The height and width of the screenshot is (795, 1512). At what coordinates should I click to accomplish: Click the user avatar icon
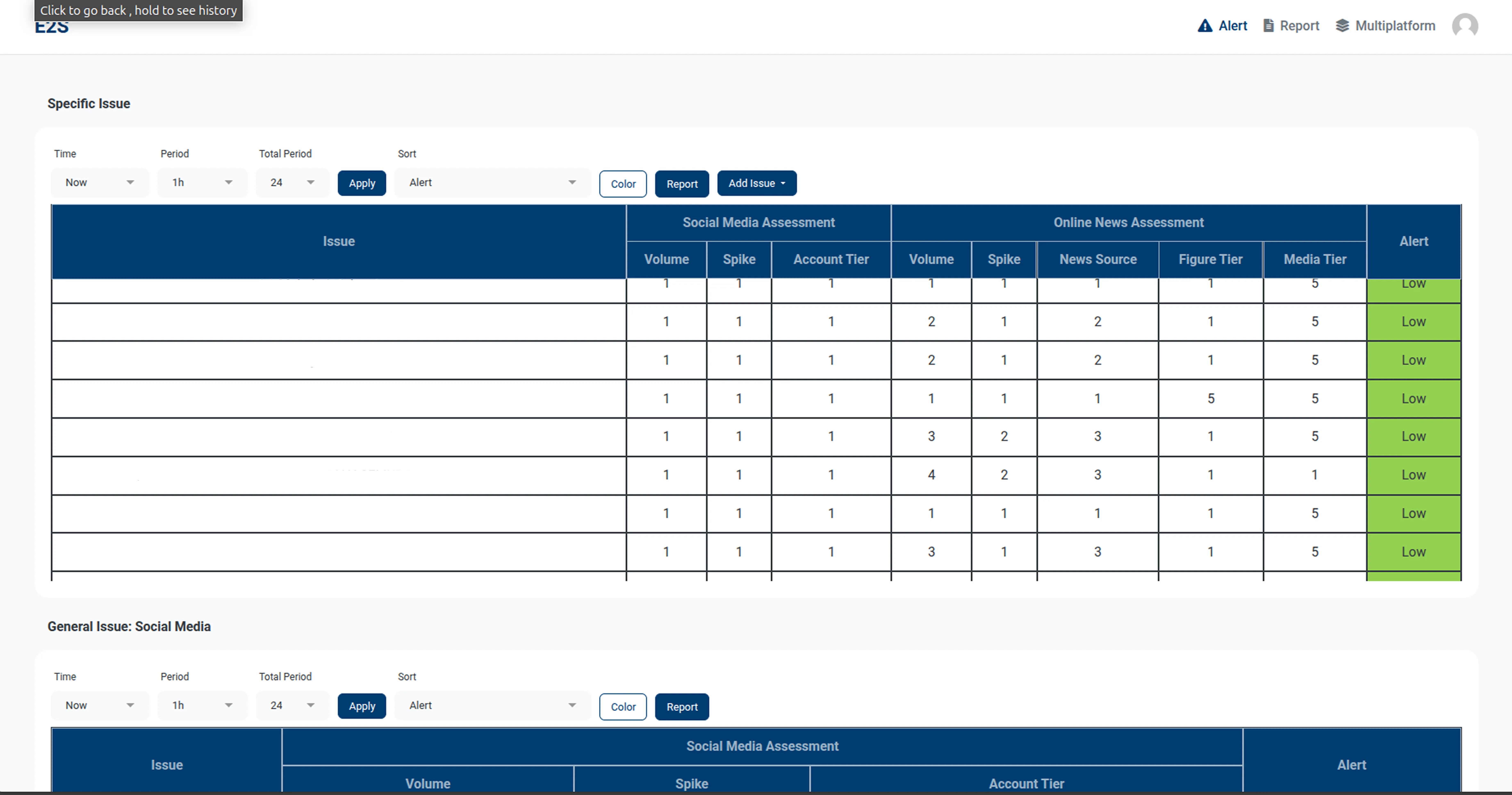tap(1465, 26)
